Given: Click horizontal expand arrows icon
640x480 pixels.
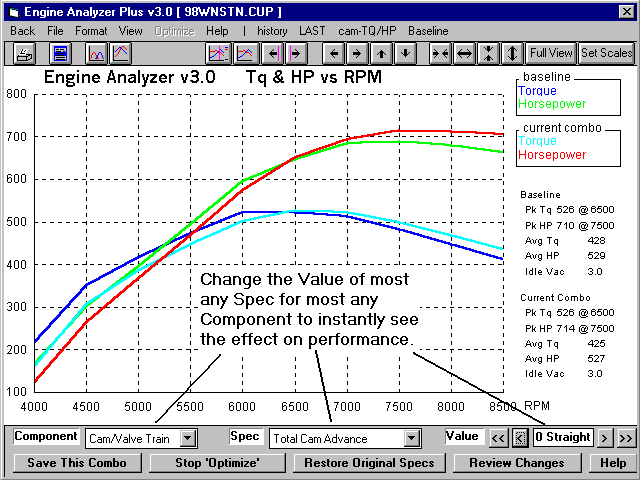Looking at the screenshot, I should (464, 53).
